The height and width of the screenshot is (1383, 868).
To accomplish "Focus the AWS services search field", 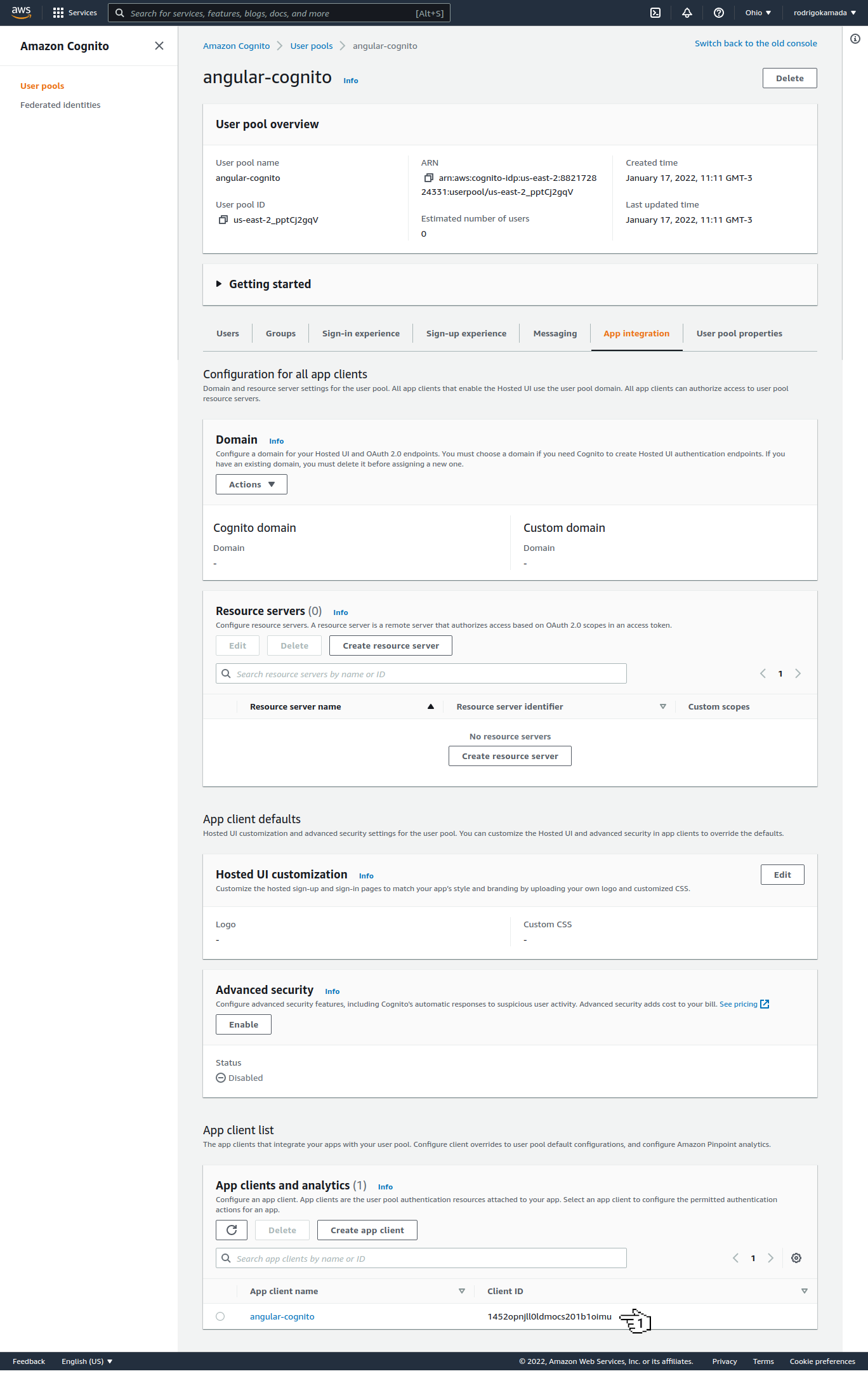I will tap(279, 13).
